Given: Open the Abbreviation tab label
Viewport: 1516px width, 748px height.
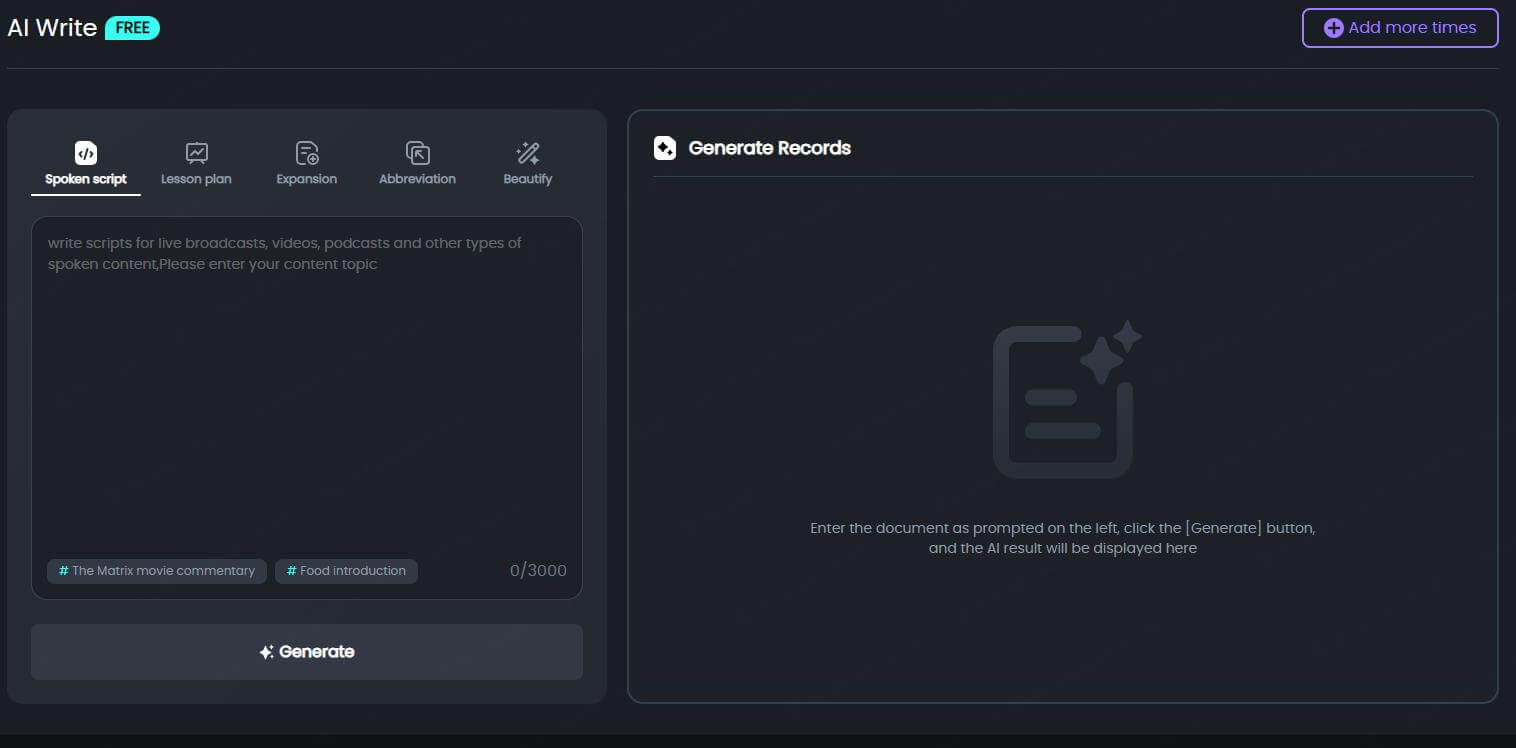Looking at the screenshot, I should (x=417, y=179).
